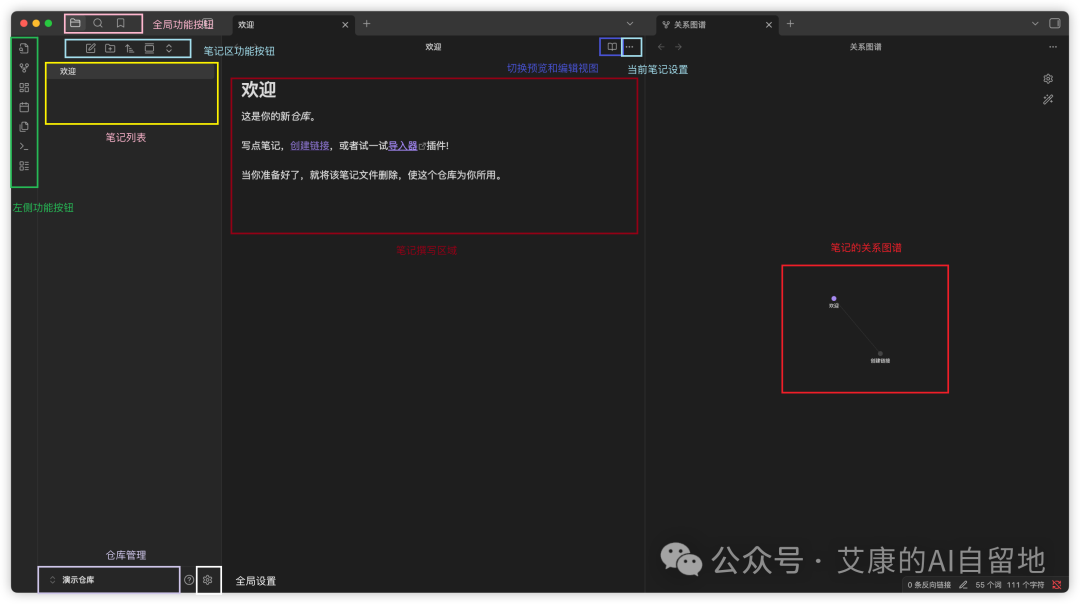1080x604 pixels.
Task: Click the 关系图谱 title in pane header
Action: 865,47
